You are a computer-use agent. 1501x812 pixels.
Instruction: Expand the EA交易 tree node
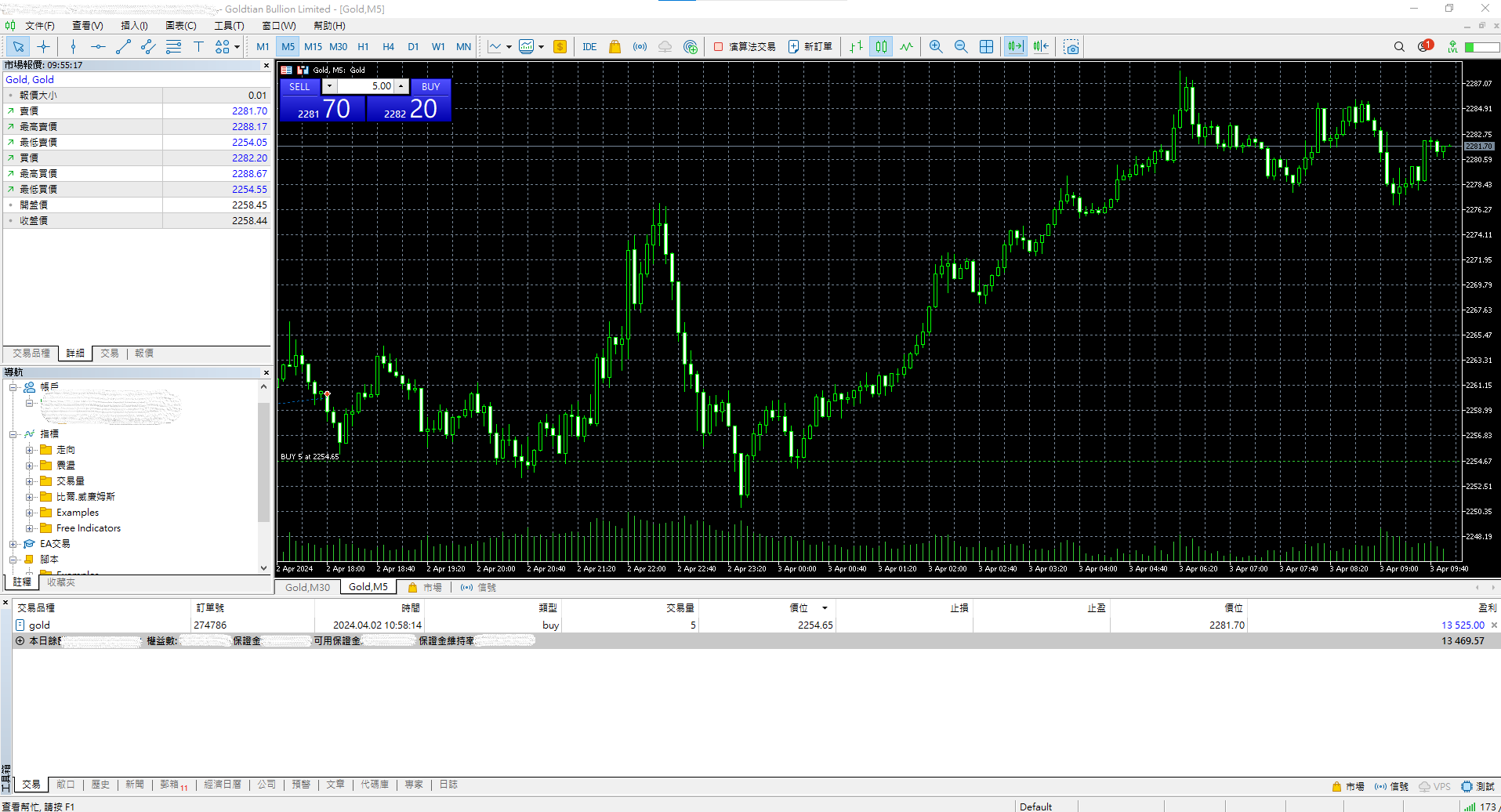click(x=13, y=544)
